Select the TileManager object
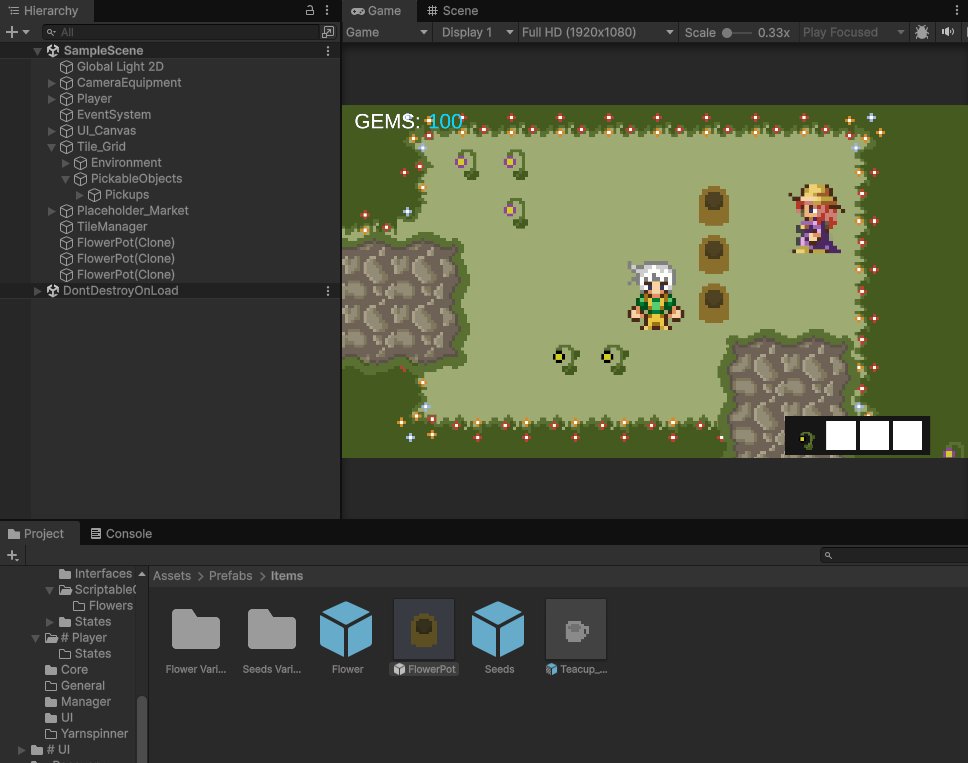The image size is (968, 763). coord(112,227)
